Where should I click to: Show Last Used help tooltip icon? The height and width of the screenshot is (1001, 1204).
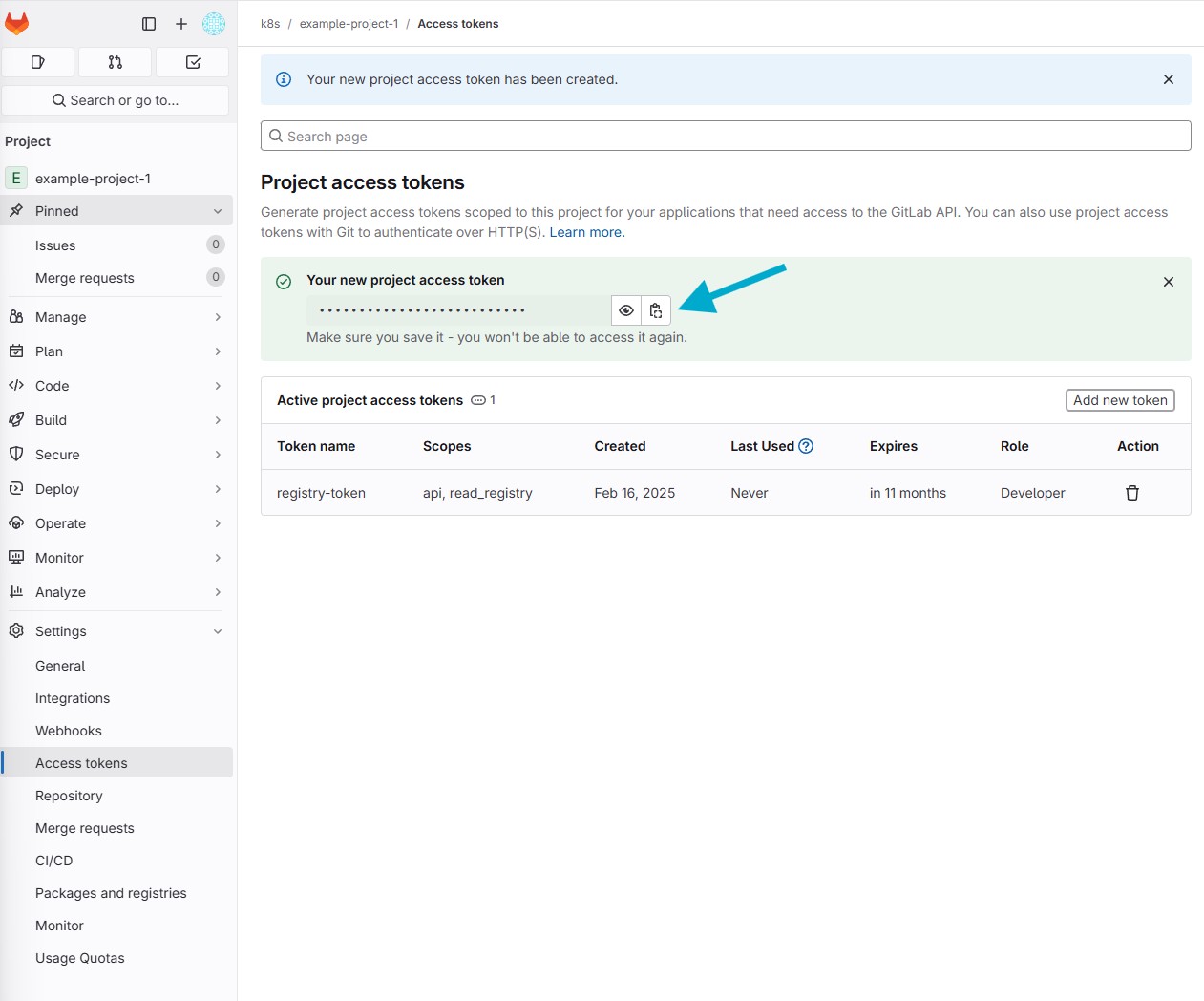806,446
